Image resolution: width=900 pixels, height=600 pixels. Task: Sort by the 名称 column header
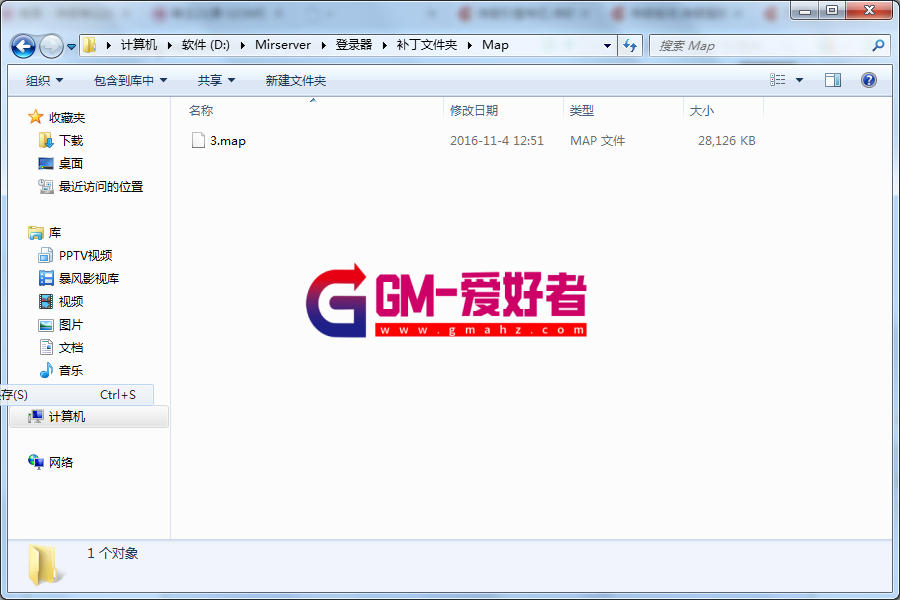coord(201,110)
